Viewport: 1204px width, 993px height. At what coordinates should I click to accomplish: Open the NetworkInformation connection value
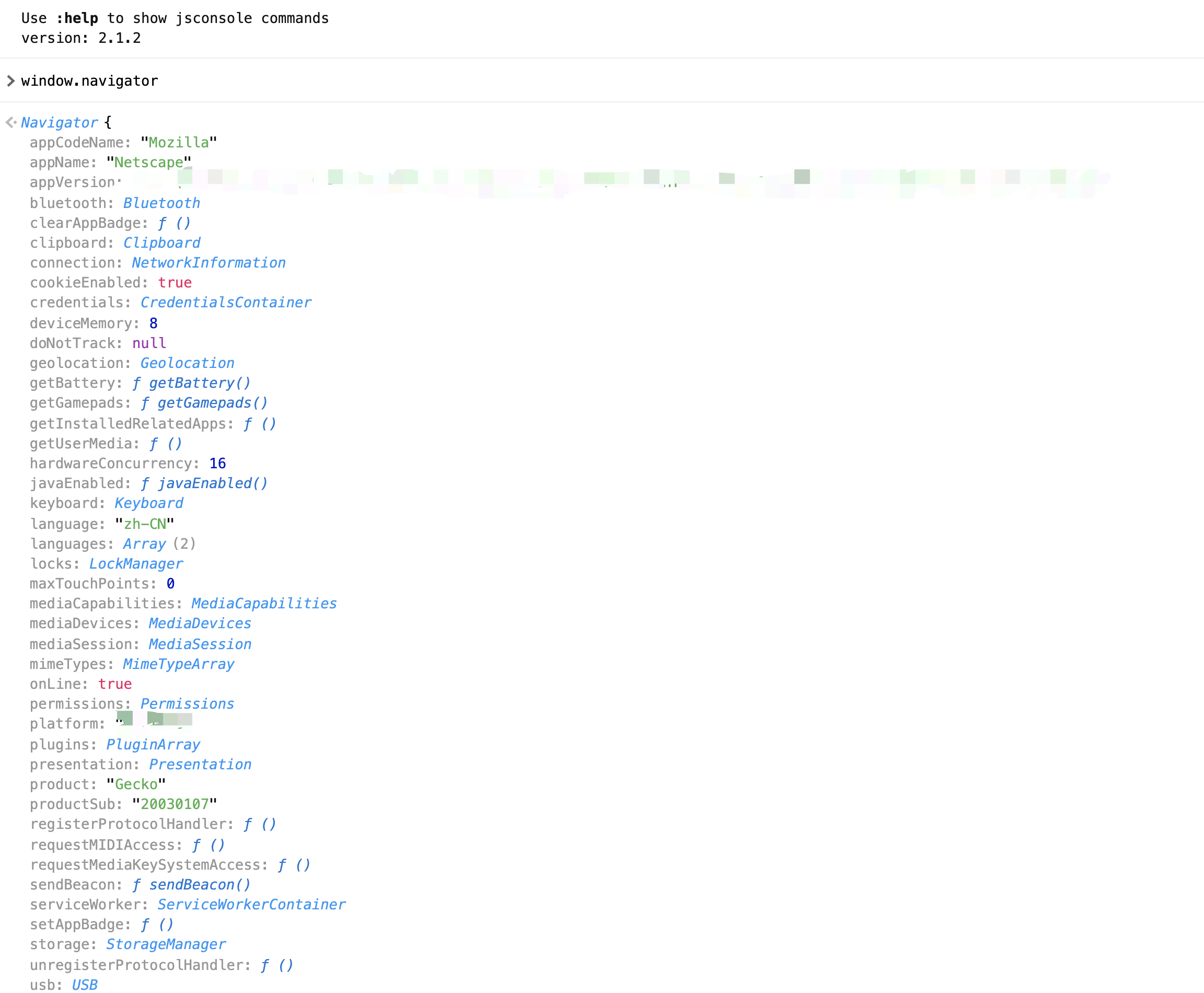coord(208,263)
